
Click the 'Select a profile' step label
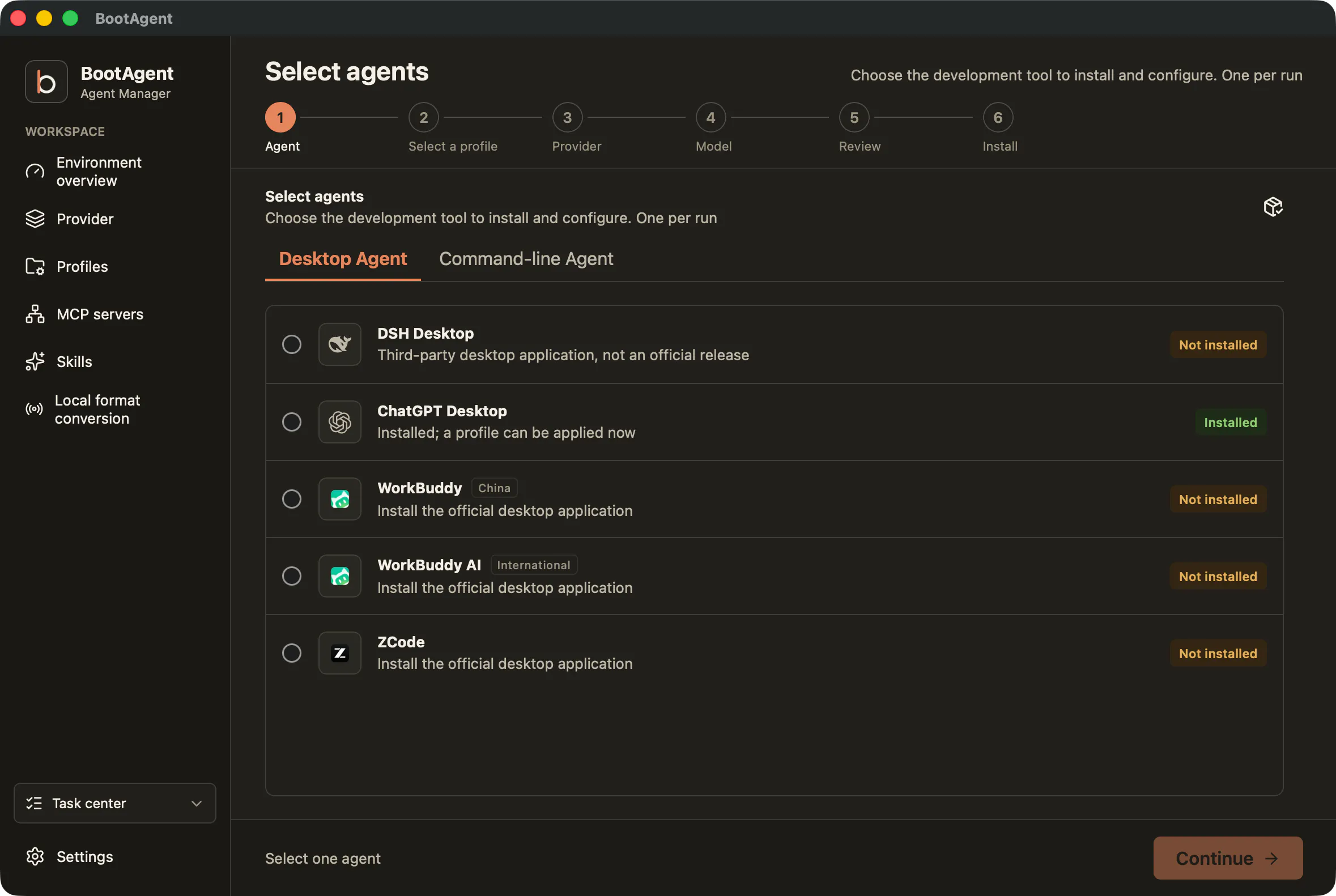point(453,146)
